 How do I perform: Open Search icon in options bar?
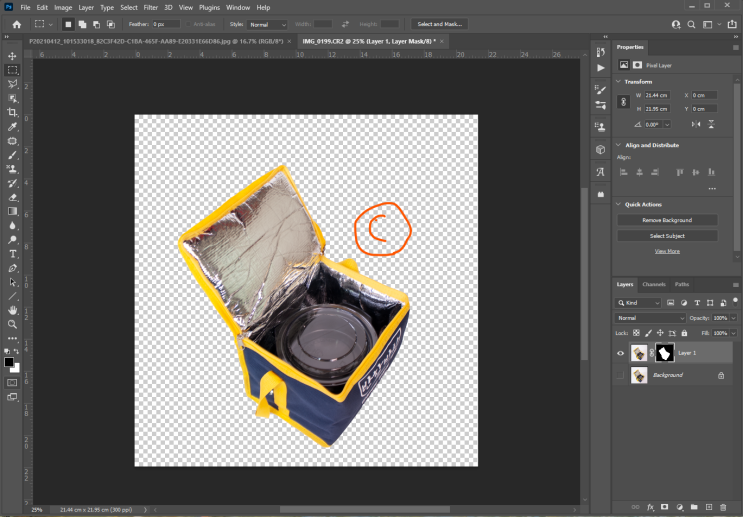click(x=691, y=25)
